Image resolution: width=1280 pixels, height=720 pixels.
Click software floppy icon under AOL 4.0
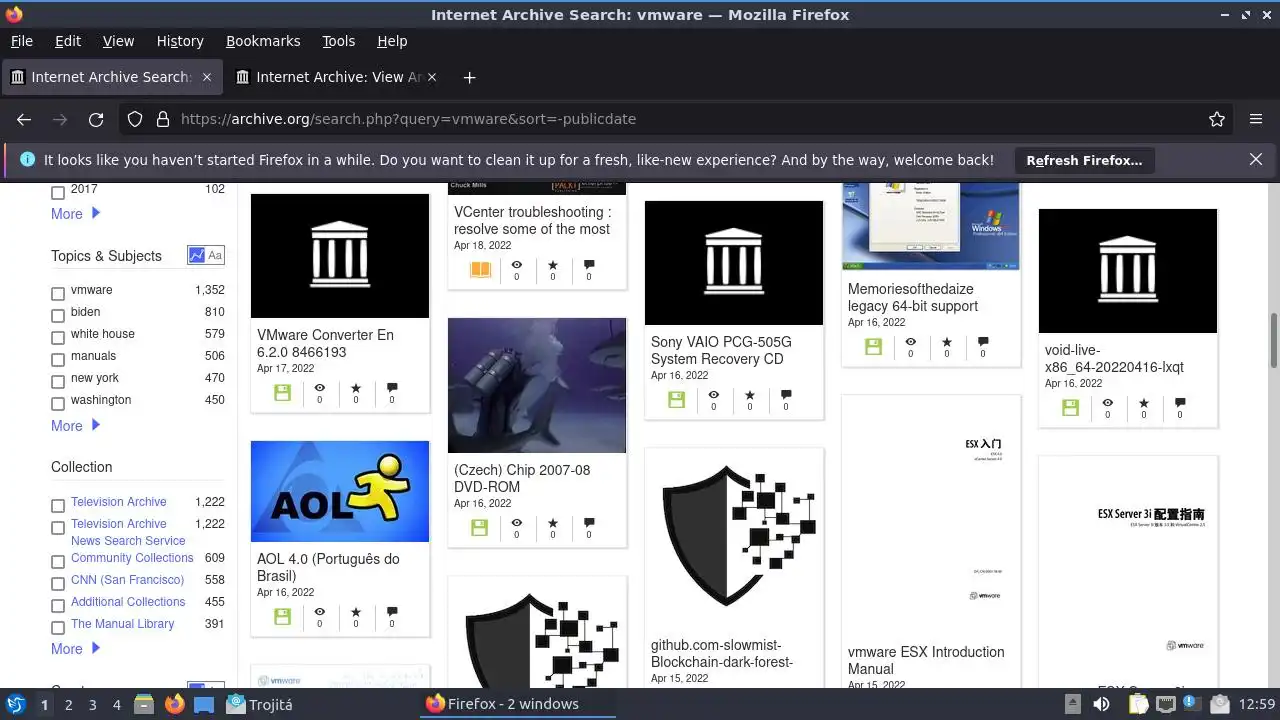click(x=282, y=617)
